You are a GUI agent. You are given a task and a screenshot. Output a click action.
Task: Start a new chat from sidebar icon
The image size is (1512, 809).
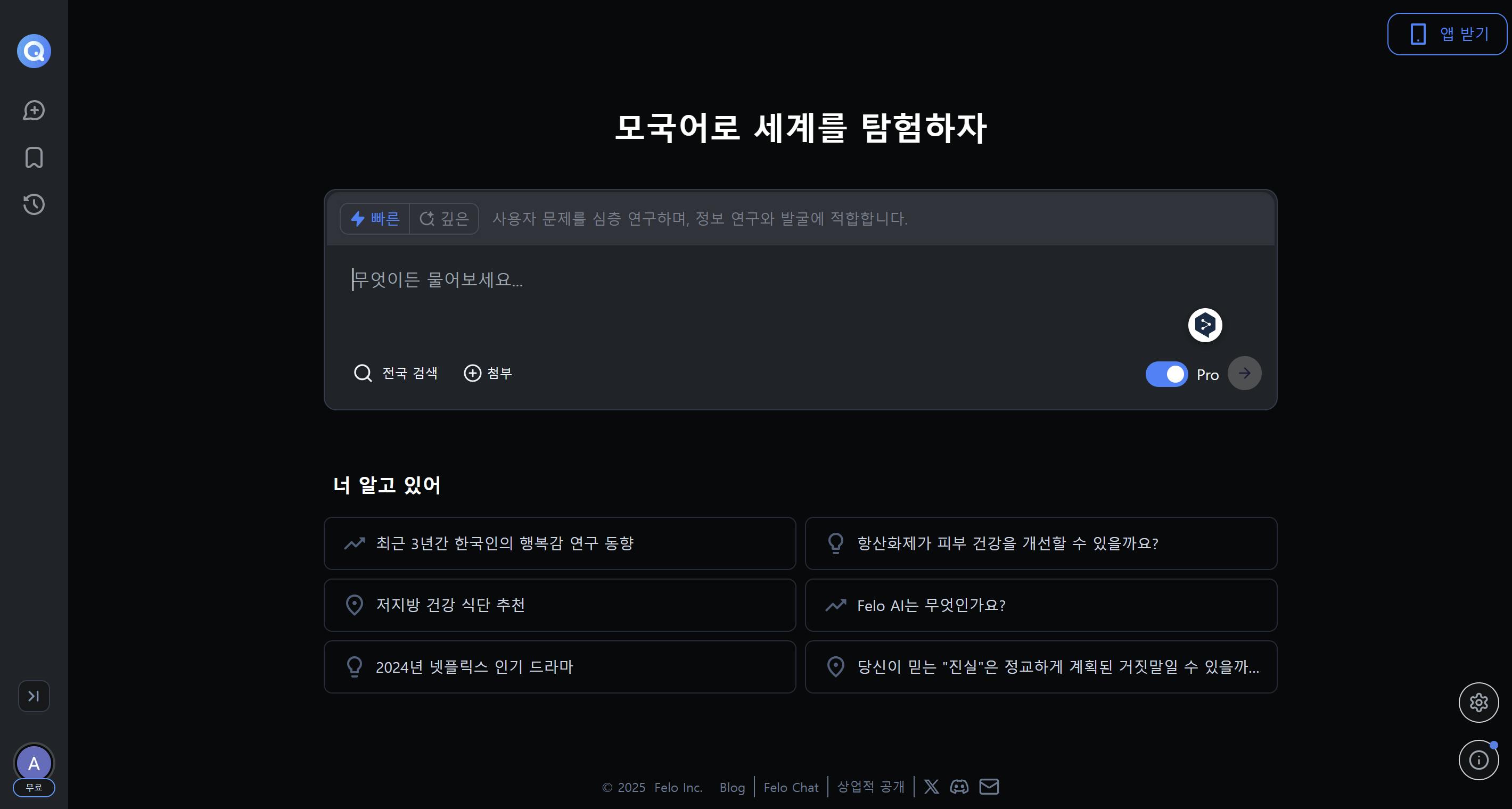point(34,110)
